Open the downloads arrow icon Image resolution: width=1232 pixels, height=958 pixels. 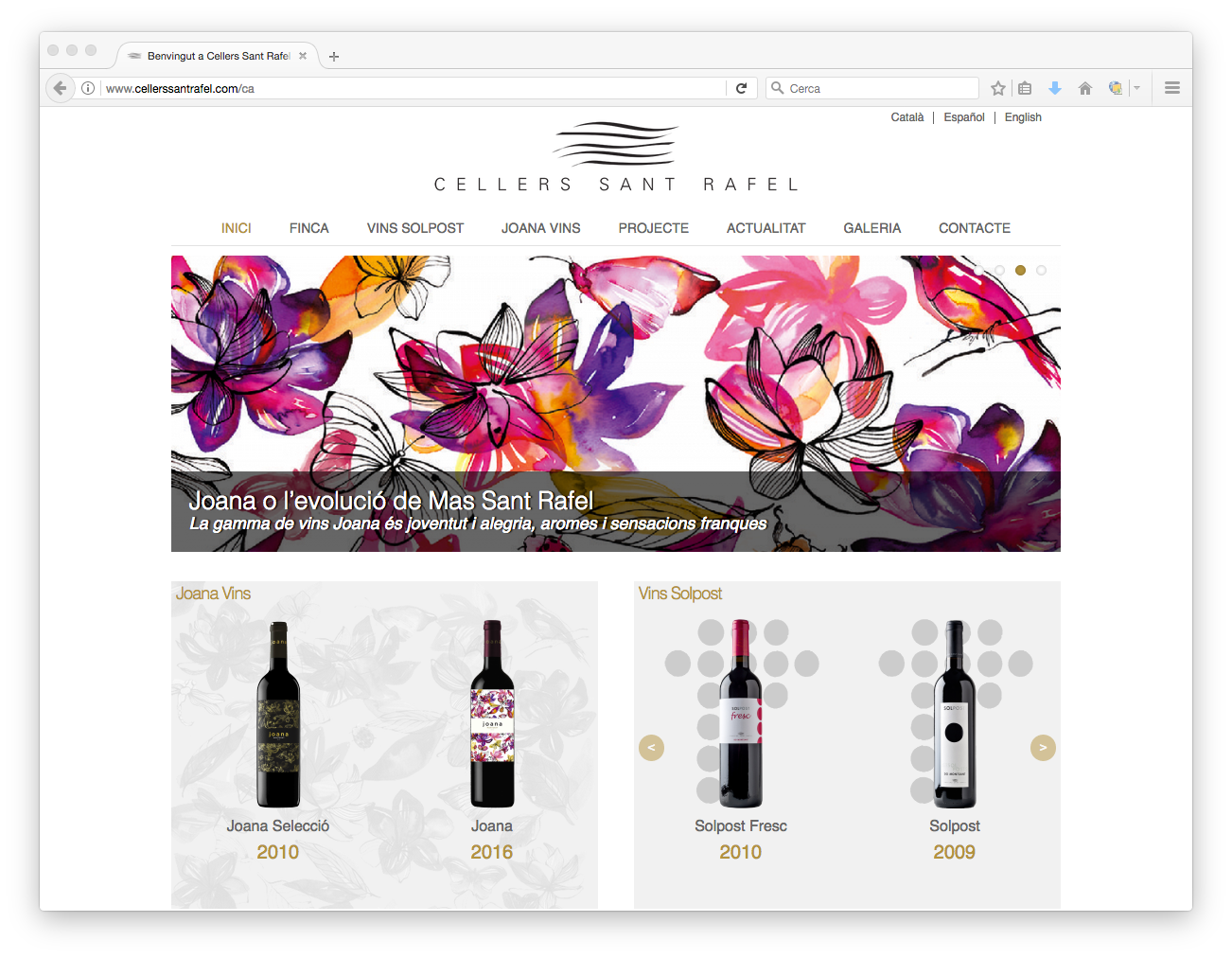click(1055, 88)
